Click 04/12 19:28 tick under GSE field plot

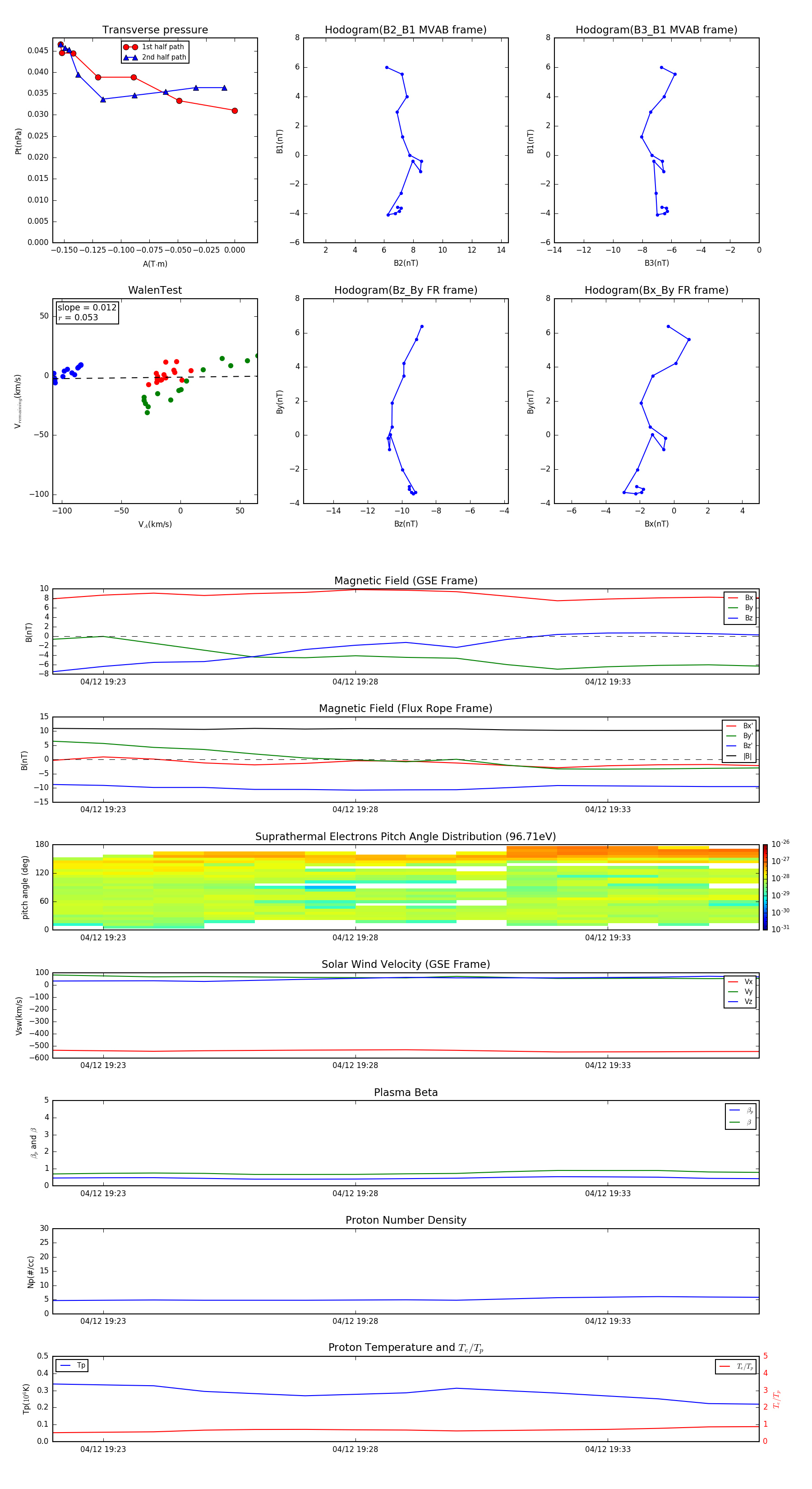pyautogui.click(x=355, y=682)
